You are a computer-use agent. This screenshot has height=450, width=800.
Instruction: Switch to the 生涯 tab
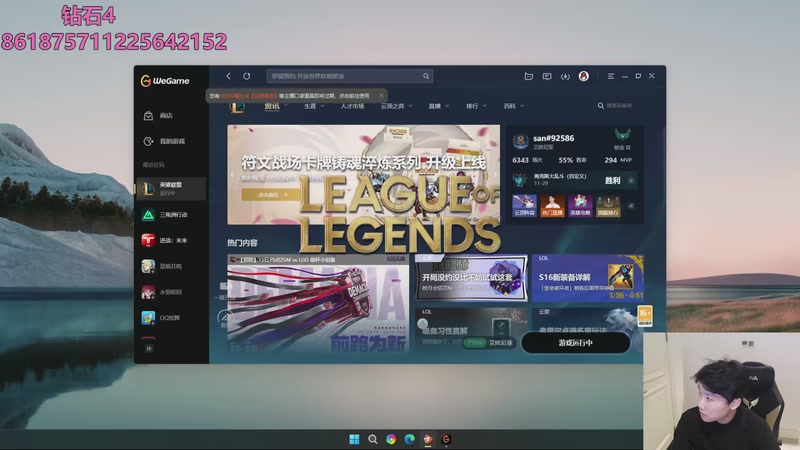point(310,106)
